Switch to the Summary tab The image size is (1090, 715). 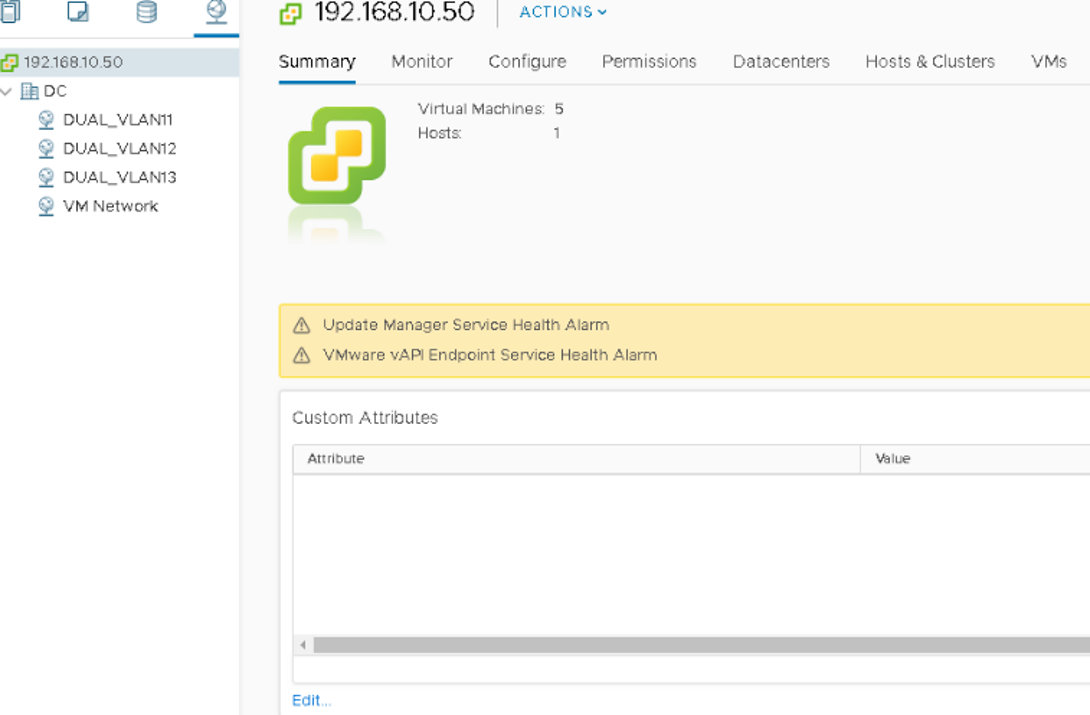(x=317, y=62)
